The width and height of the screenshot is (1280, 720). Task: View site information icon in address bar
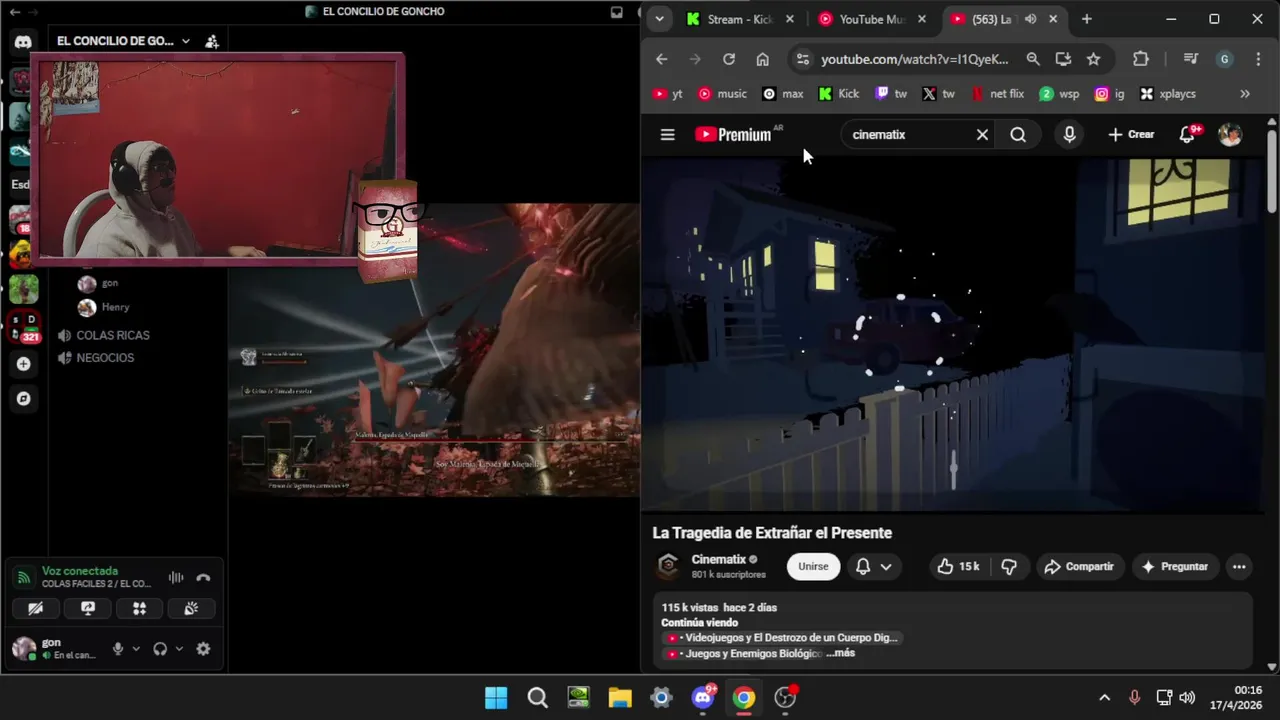(x=803, y=59)
